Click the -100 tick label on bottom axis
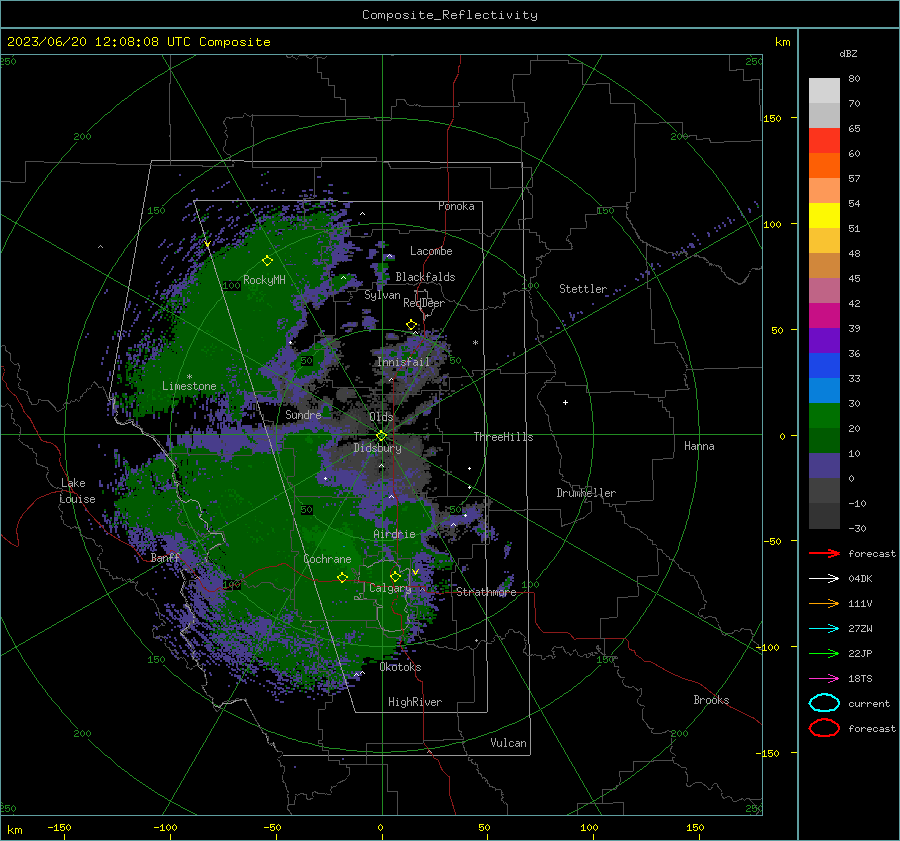 point(165,827)
